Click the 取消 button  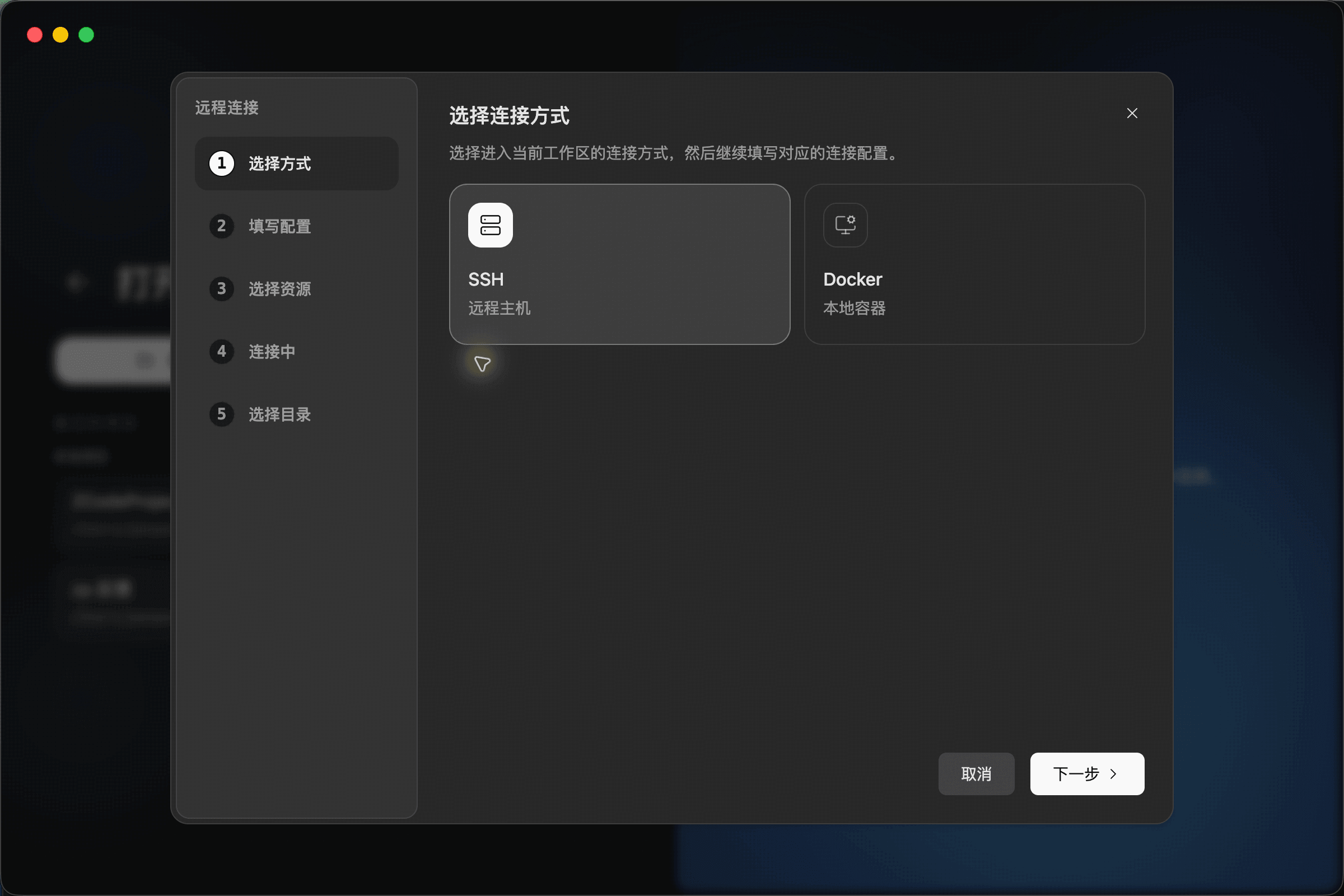pos(976,774)
